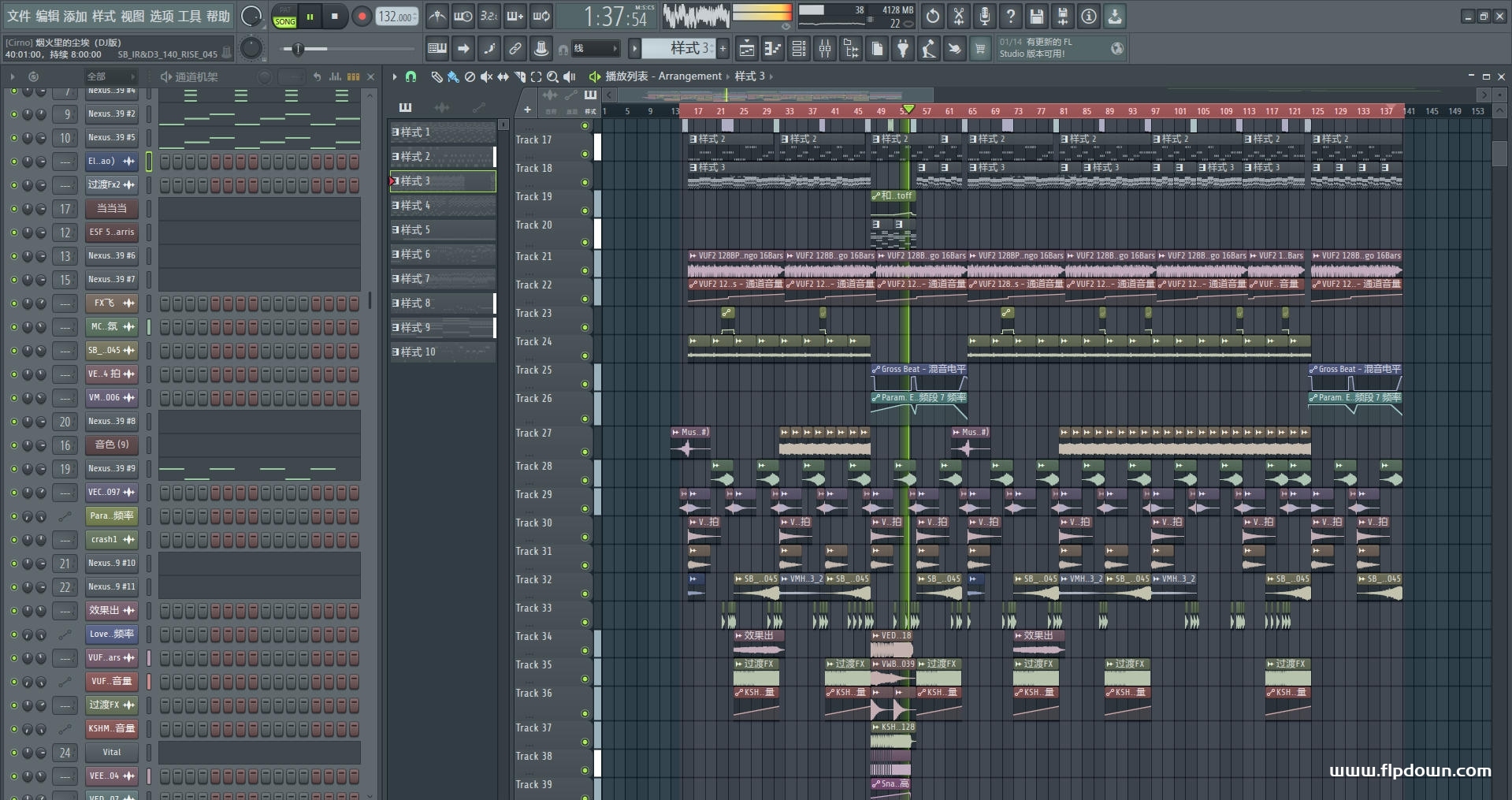Image resolution: width=1512 pixels, height=800 pixels.
Task: Mute the crash1 channel green LED
Action: pyautogui.click(x=13, y=540)
